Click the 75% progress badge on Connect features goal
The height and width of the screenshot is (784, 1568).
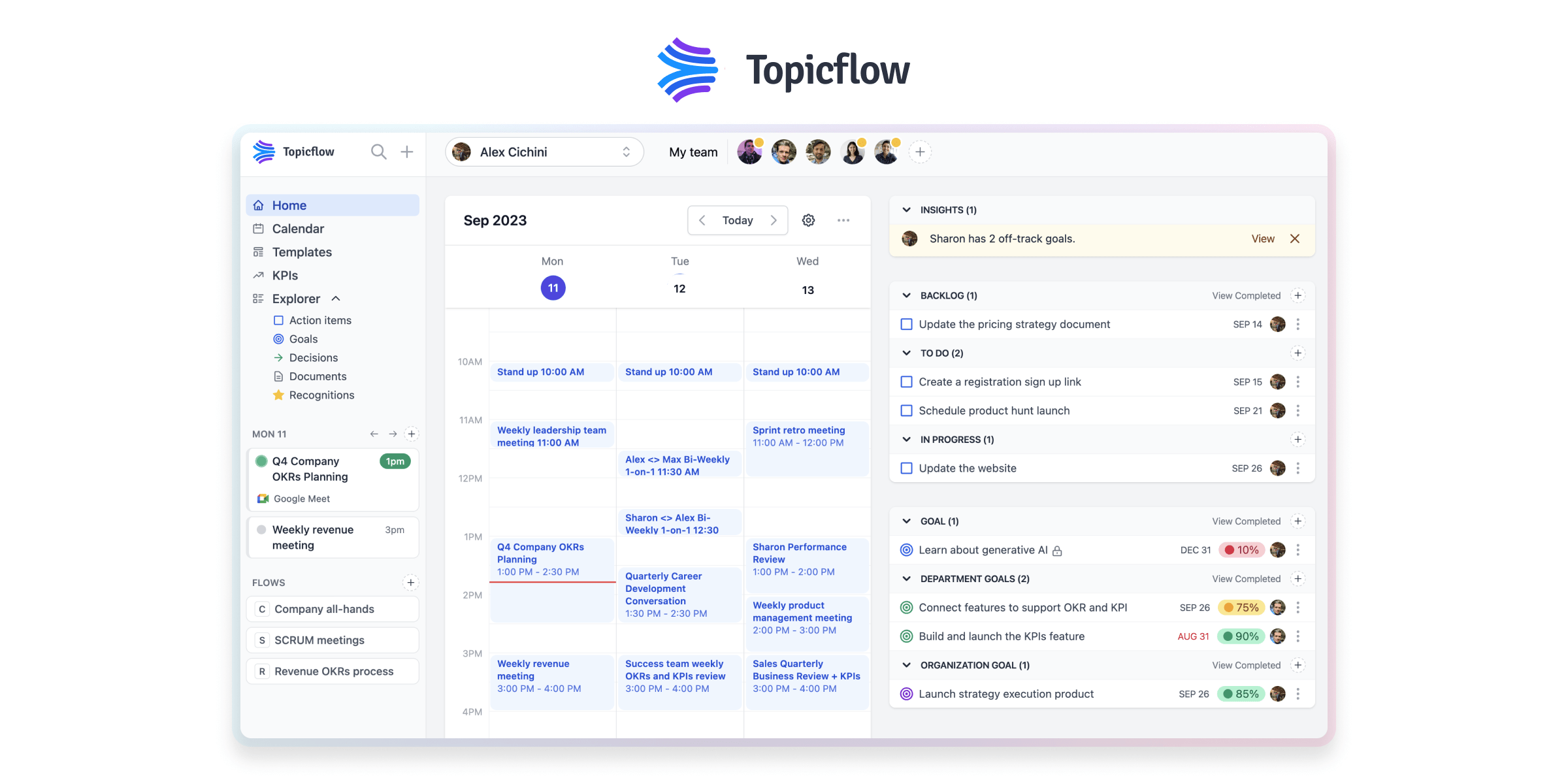pos(1241,607)
